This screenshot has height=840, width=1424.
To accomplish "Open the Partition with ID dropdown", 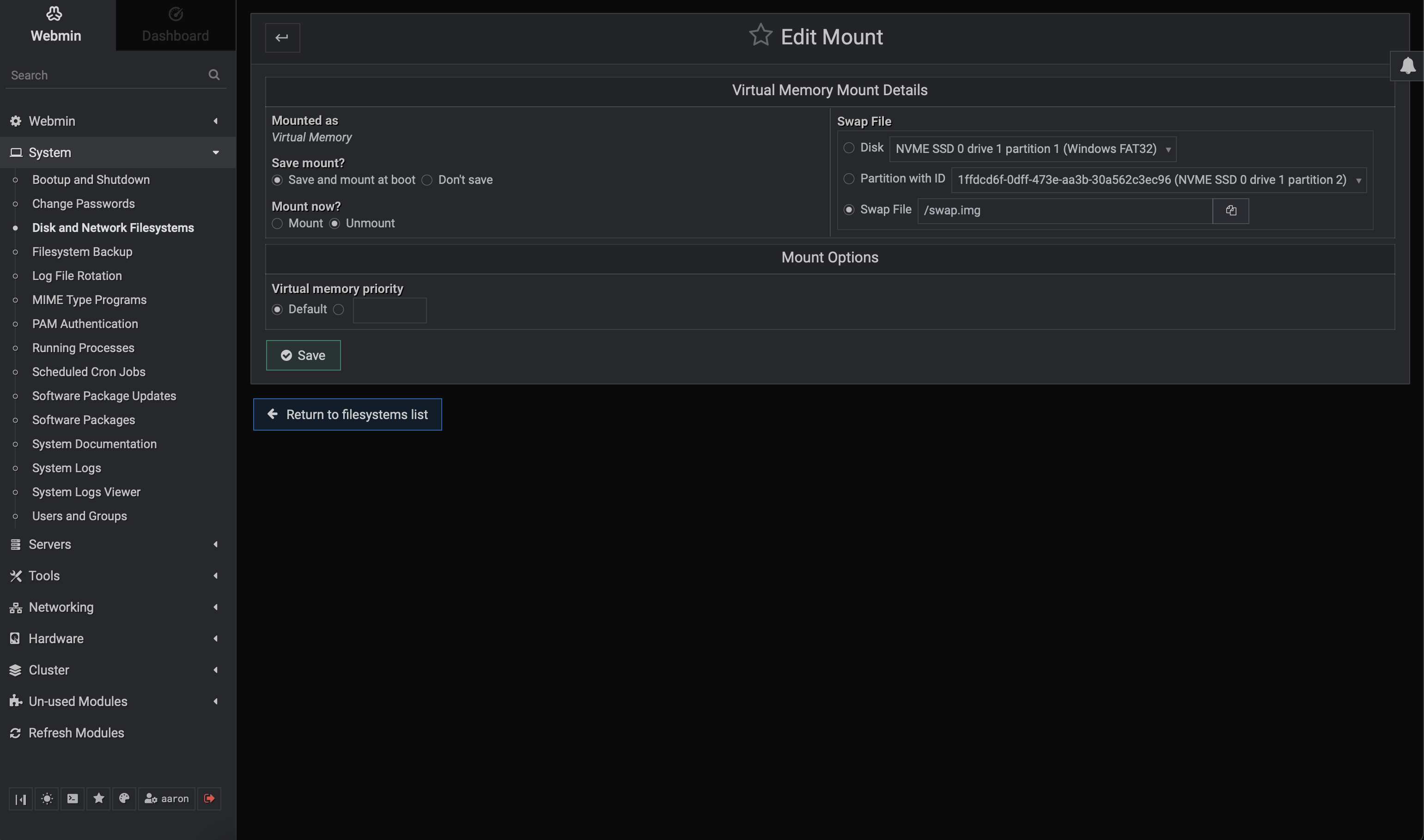I will click(1158, 180).
